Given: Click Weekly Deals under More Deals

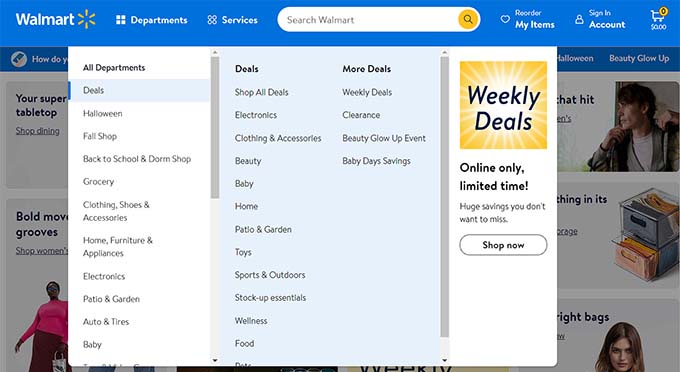Looking at the screenshot, I should [367, 92].
